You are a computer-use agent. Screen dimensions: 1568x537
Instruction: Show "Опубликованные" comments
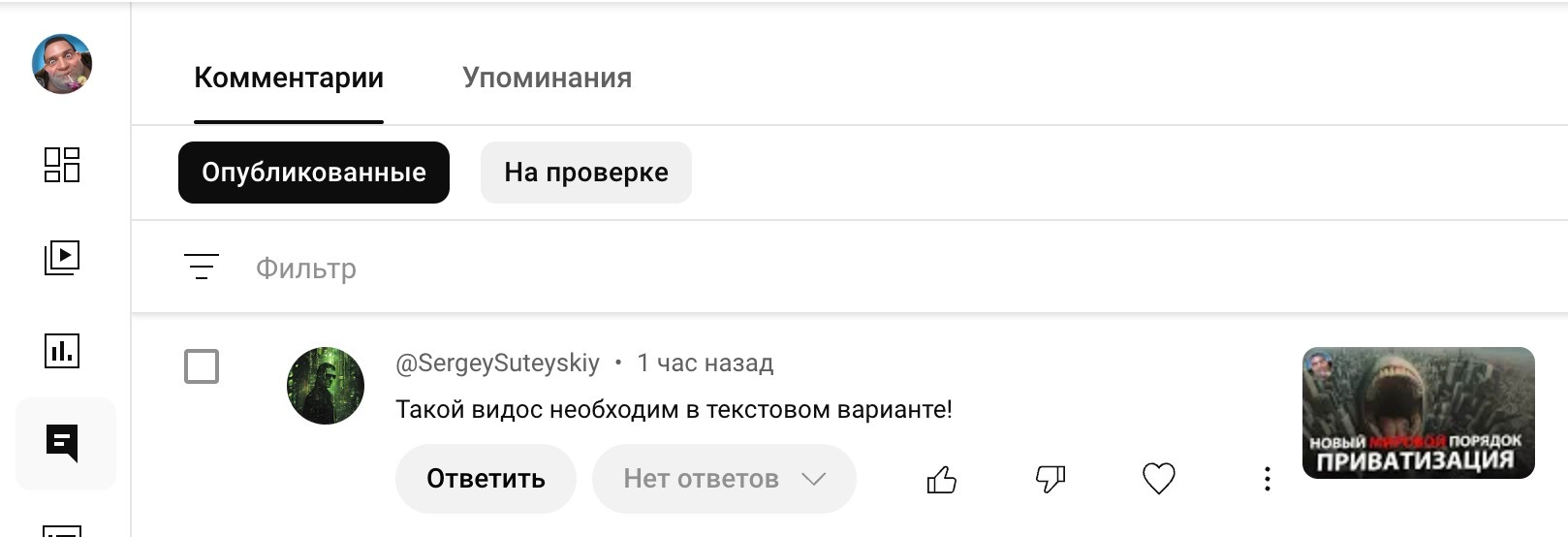tap(314, 173)
